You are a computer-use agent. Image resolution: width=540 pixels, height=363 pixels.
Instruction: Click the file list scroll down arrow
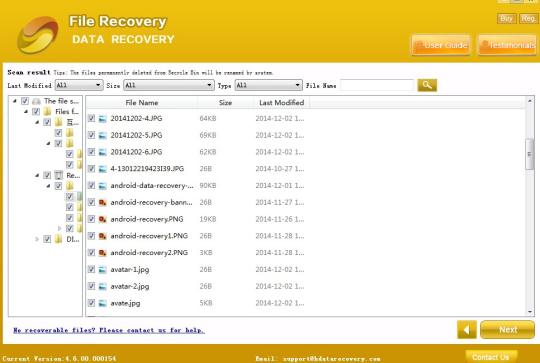[530, 312]
